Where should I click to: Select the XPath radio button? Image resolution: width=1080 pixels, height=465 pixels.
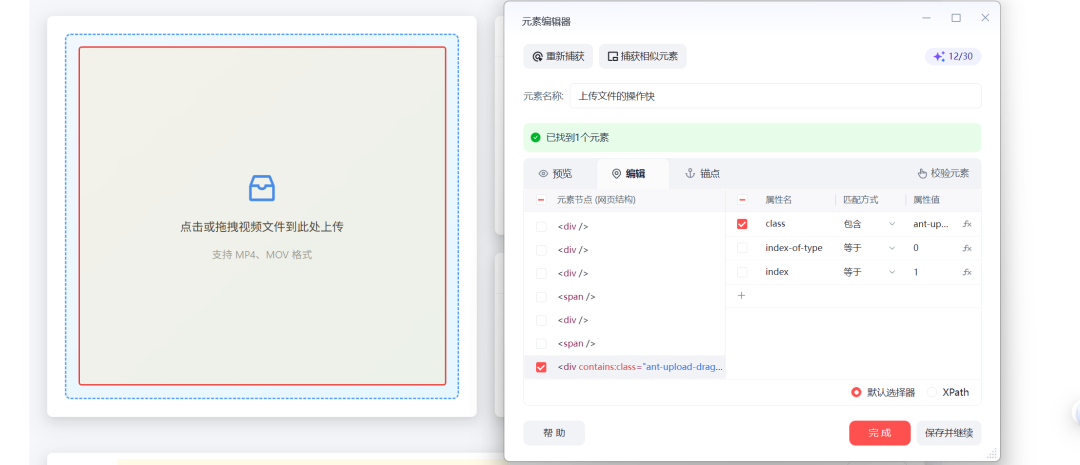point(932,392)
